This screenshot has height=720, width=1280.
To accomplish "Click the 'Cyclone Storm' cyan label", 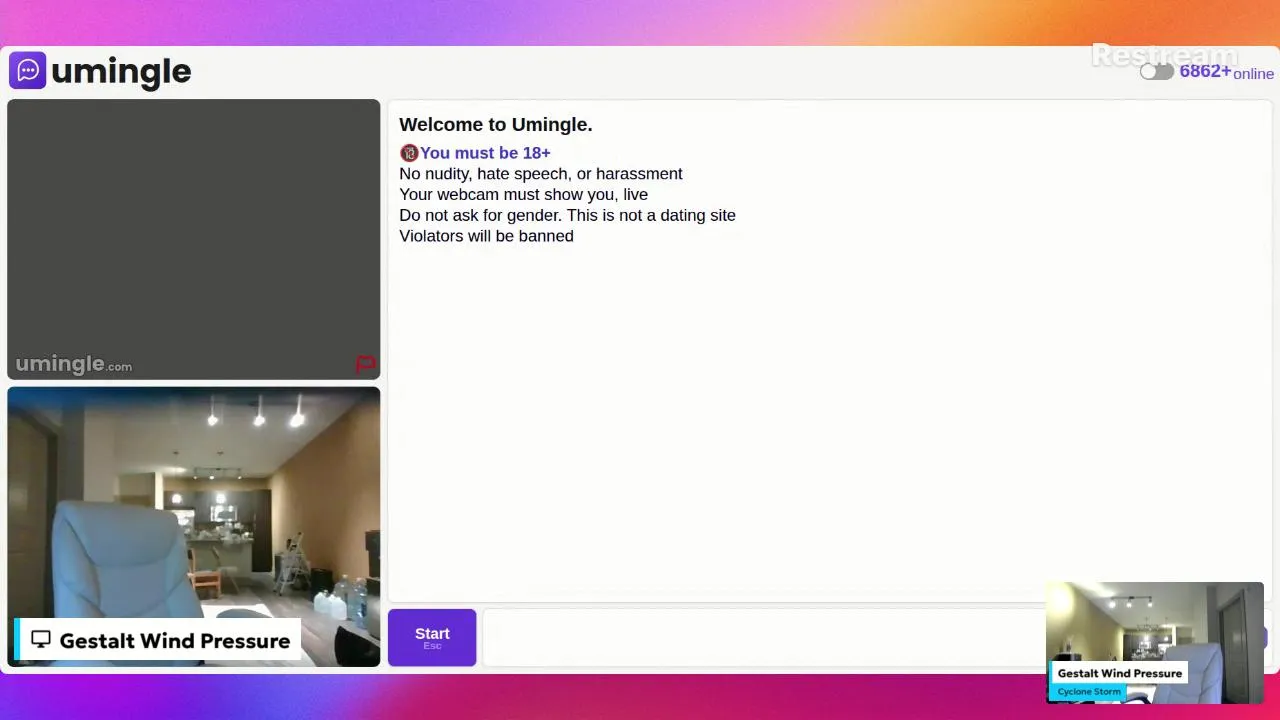I will point(1089,692).
